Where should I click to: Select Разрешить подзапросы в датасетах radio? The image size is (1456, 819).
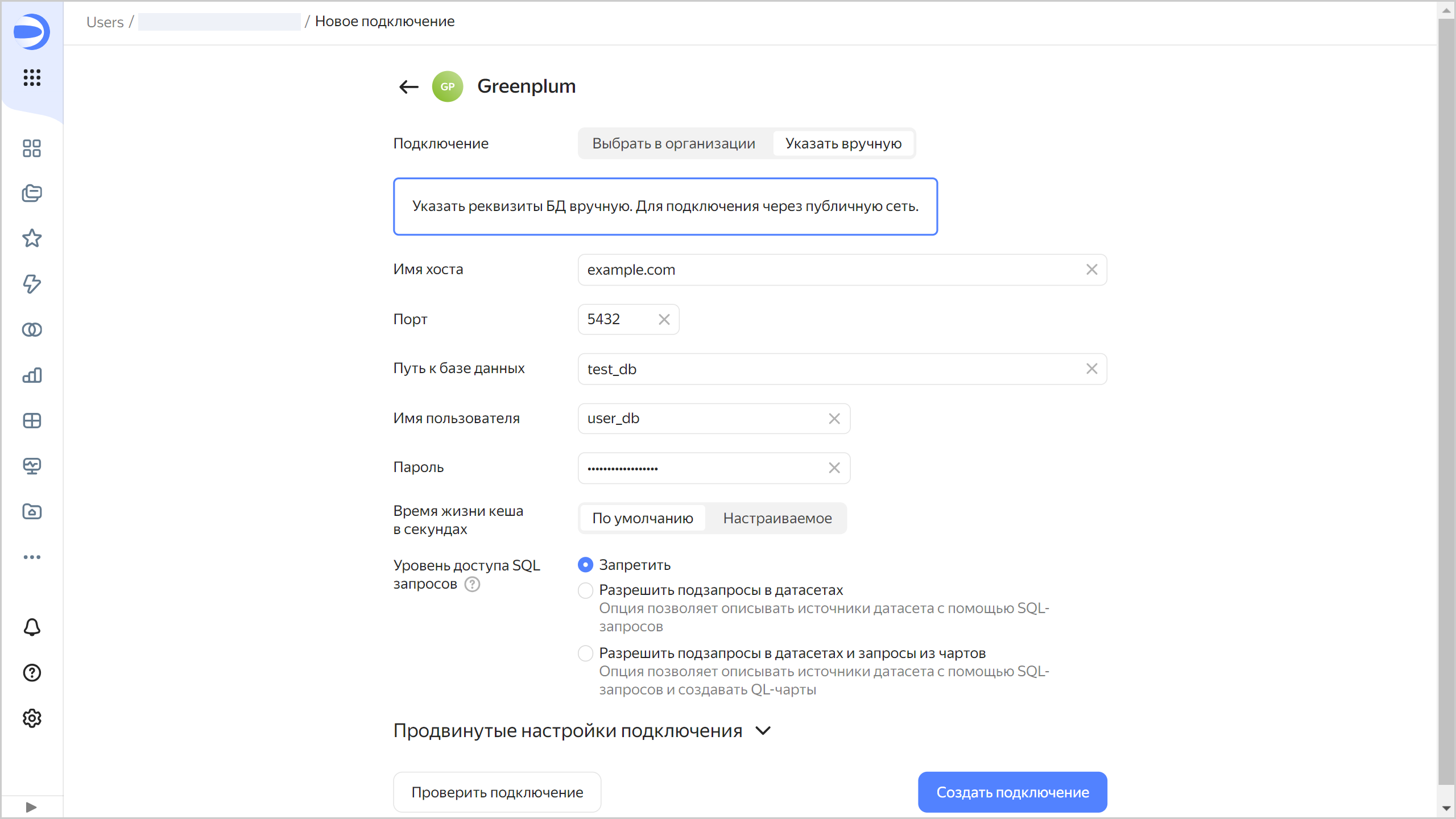pos(585,590)
